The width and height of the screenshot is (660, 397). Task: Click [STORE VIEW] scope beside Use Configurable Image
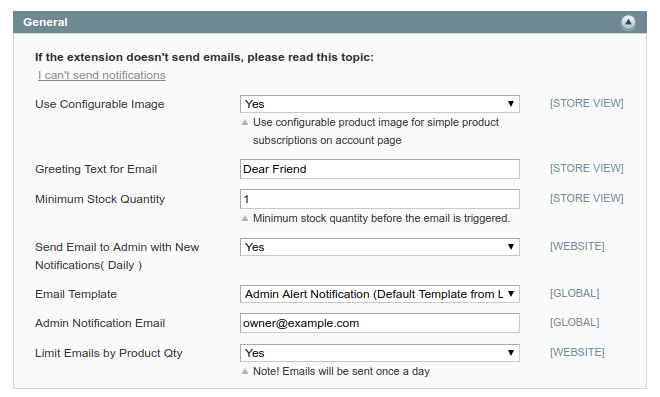tap(586, 103)
